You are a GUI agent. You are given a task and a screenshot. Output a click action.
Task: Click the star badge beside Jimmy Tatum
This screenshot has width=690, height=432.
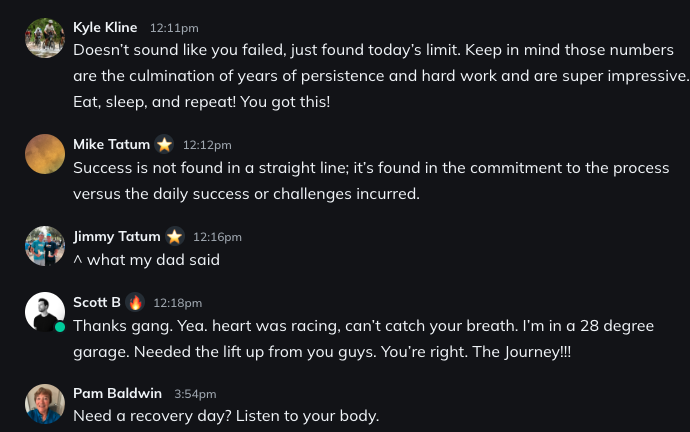click(175, 237)
